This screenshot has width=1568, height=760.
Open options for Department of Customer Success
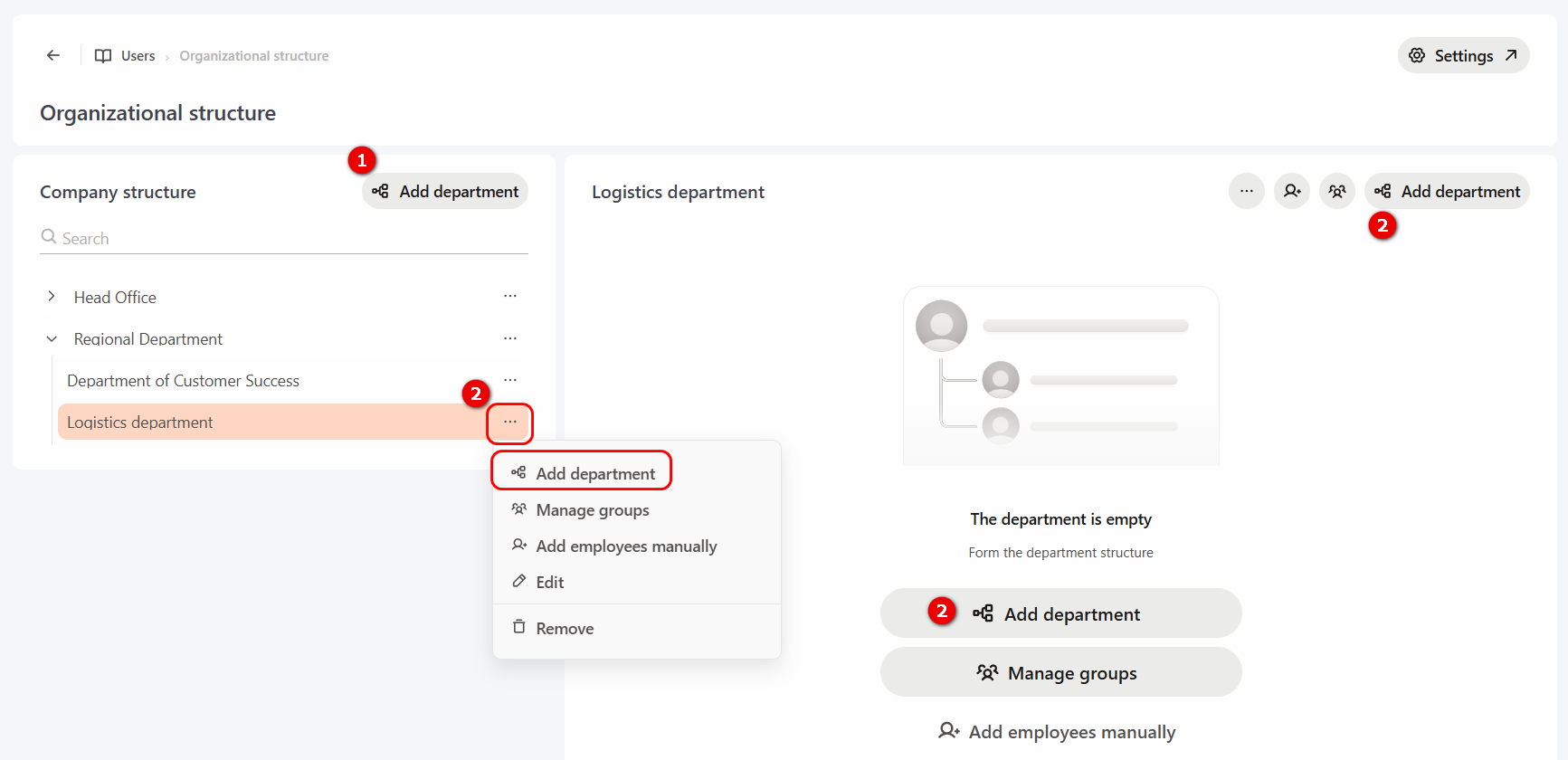[x=510, y=380]
